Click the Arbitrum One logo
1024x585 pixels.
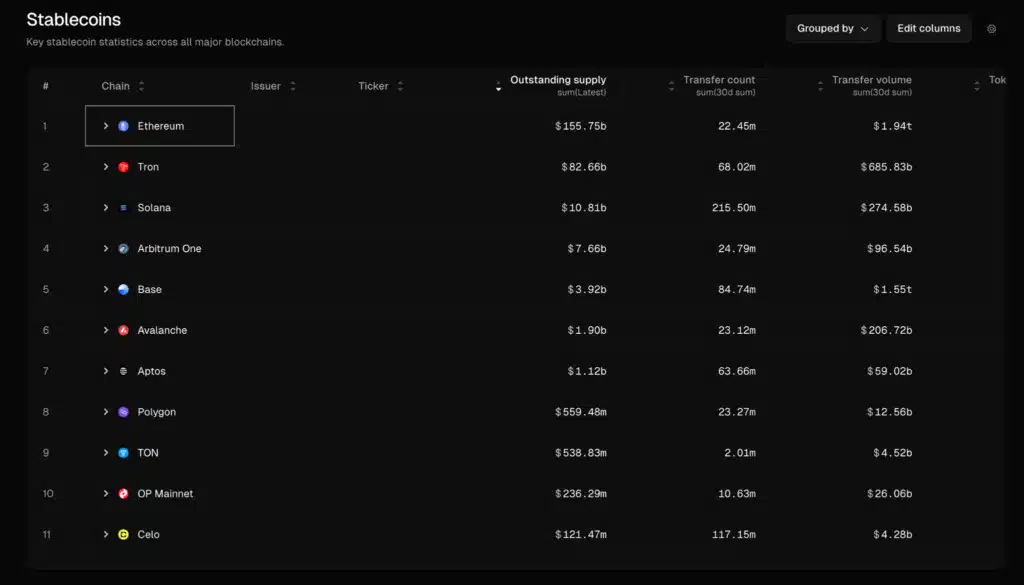tap(124, 248)
